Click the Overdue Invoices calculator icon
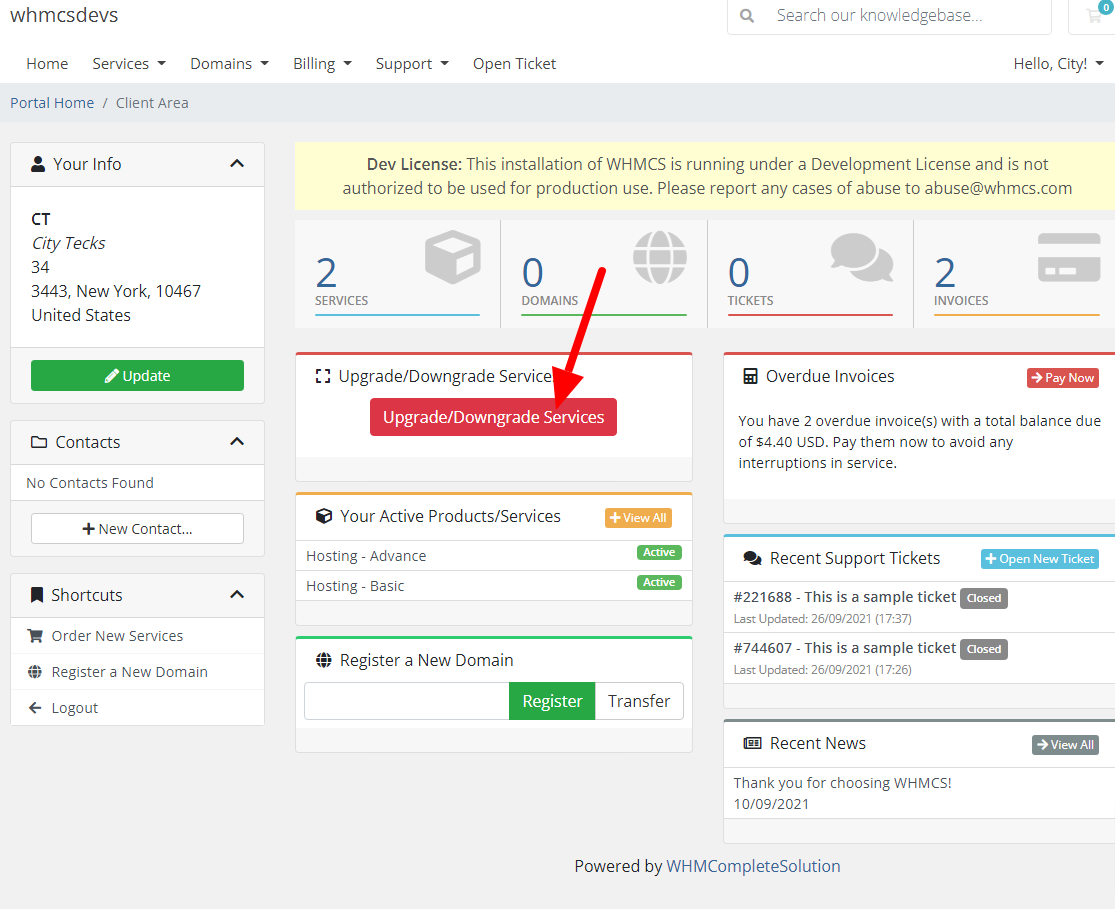The image size is (1115, 909). [750, 376]
